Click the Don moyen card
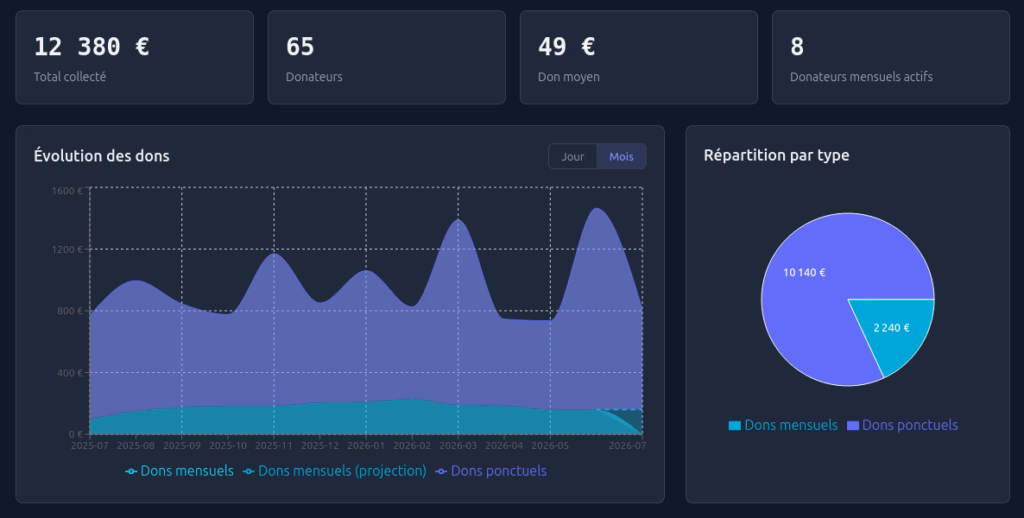Screen dimensions: 1024x518 coord(639,57)
